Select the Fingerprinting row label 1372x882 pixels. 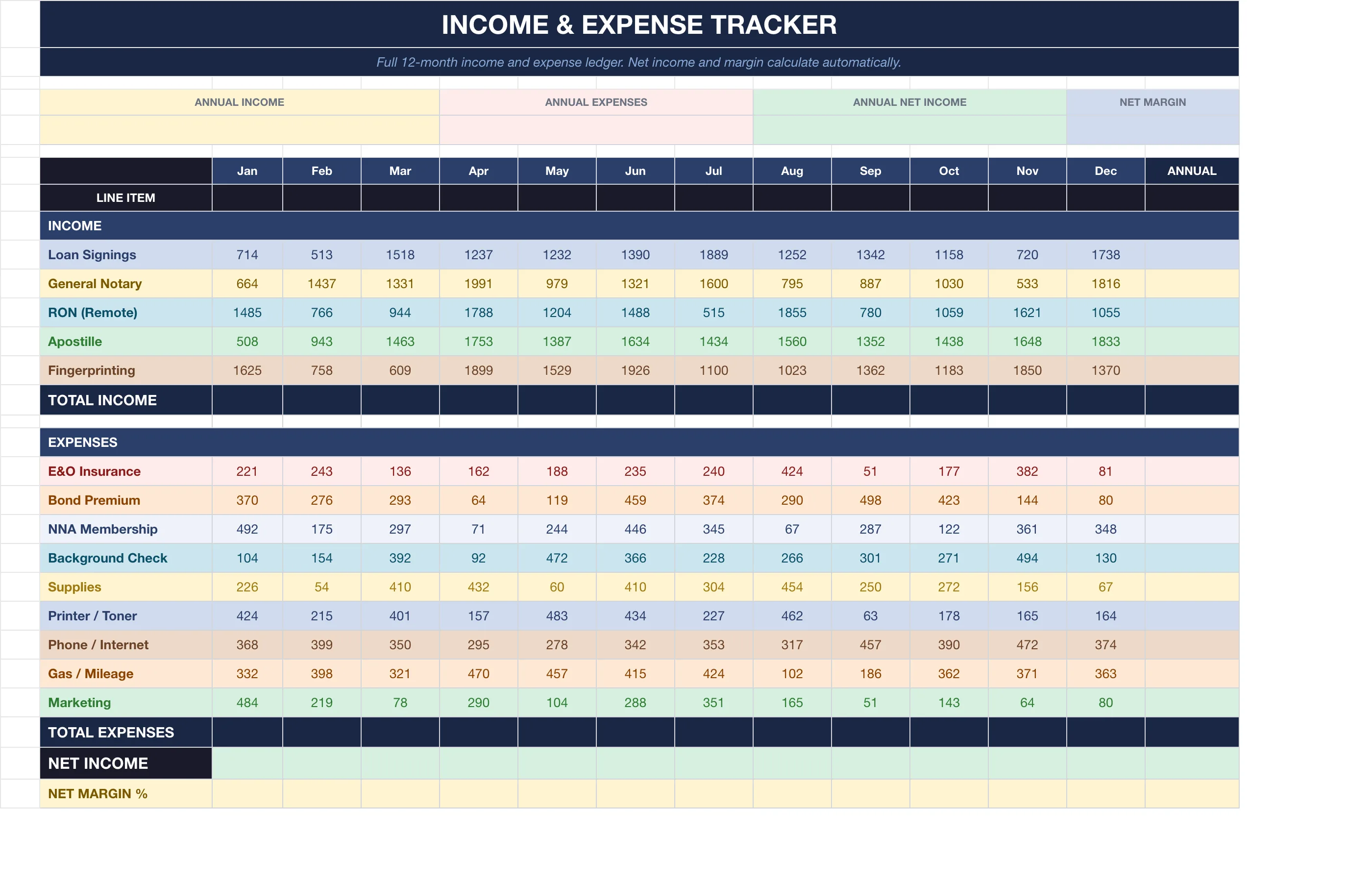pyautogui.click(x=125, y=370)
